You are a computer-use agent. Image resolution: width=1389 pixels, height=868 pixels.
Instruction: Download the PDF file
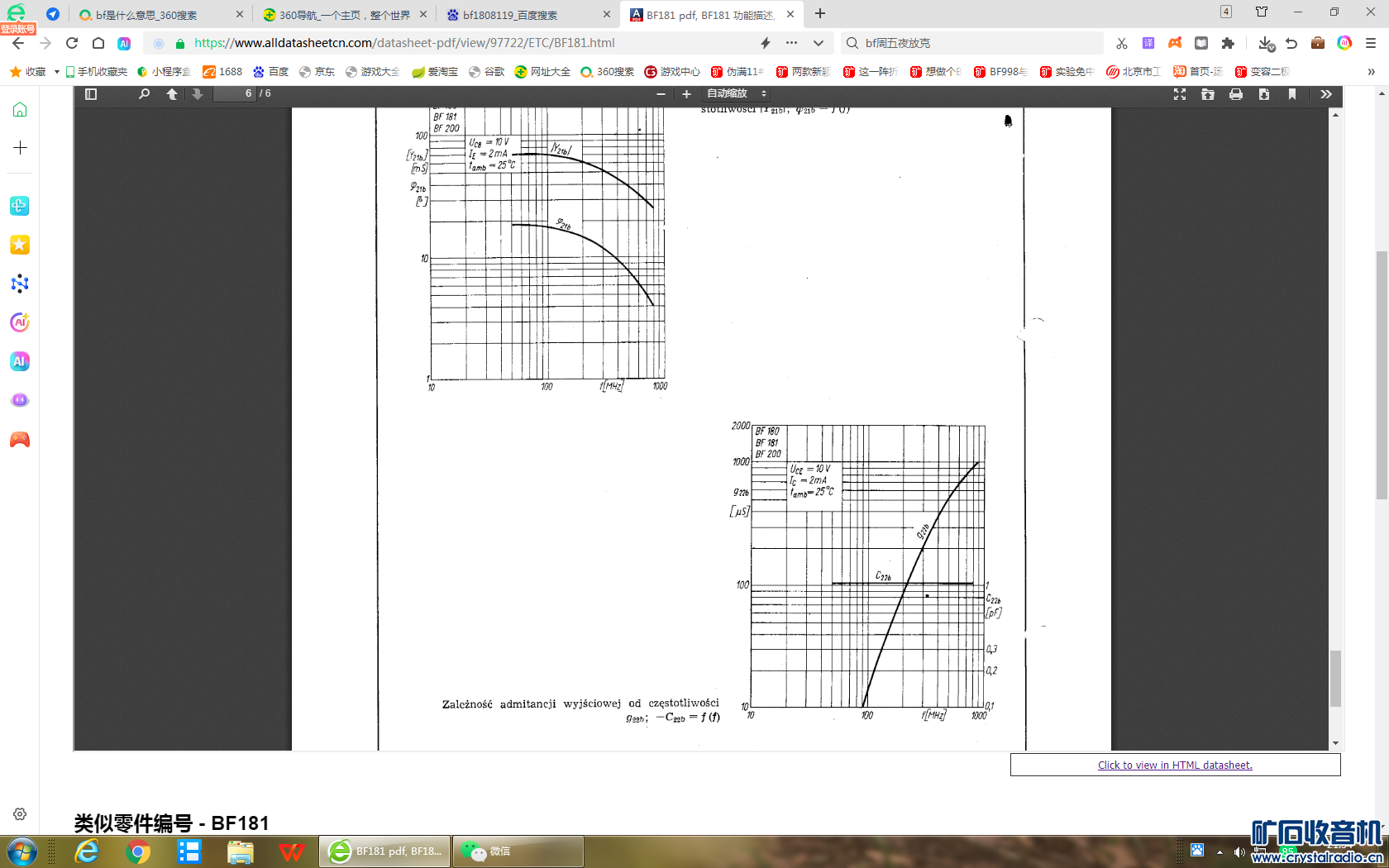(1264, 94)
